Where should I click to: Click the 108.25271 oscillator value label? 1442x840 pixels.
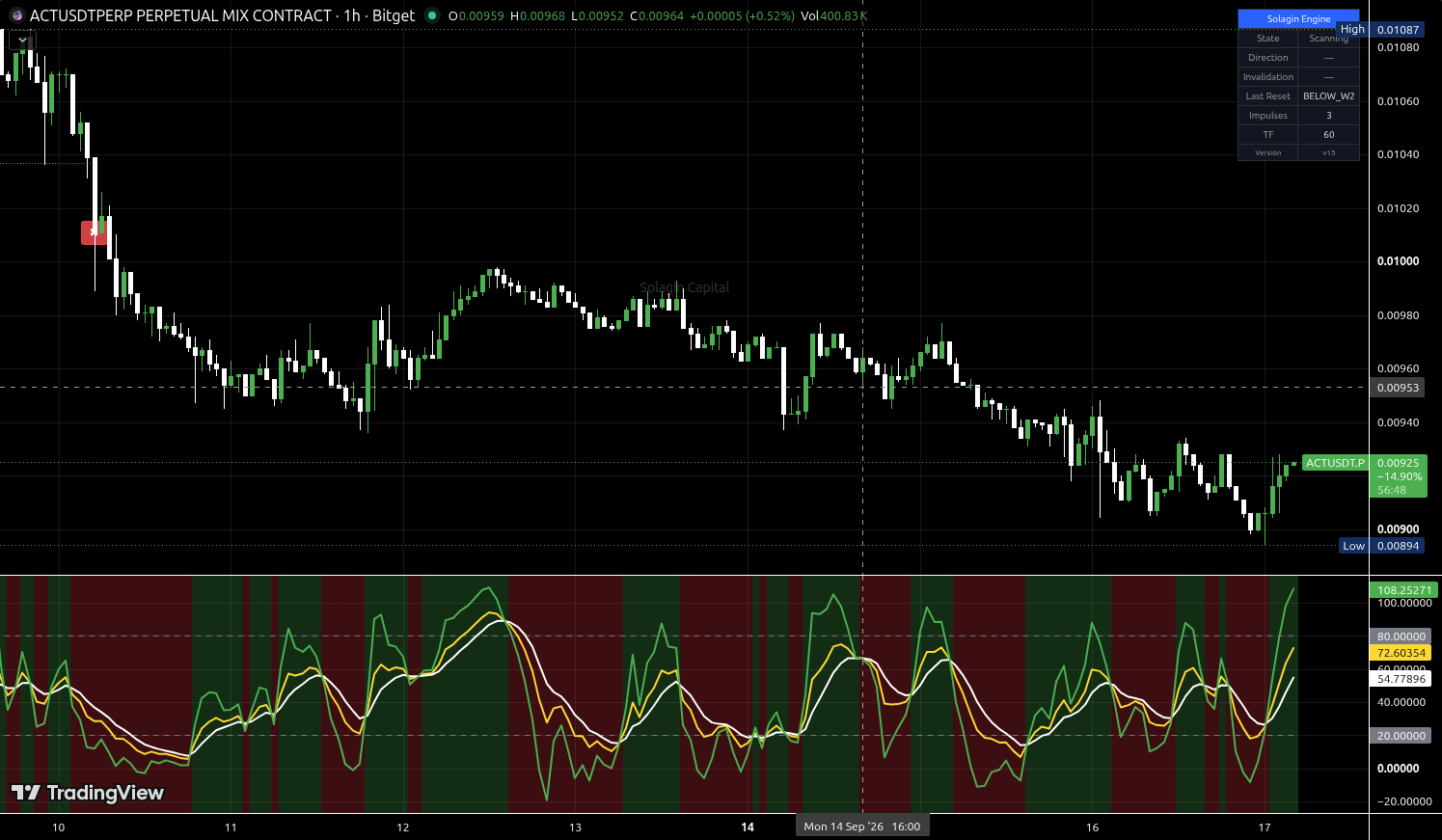1404,590
